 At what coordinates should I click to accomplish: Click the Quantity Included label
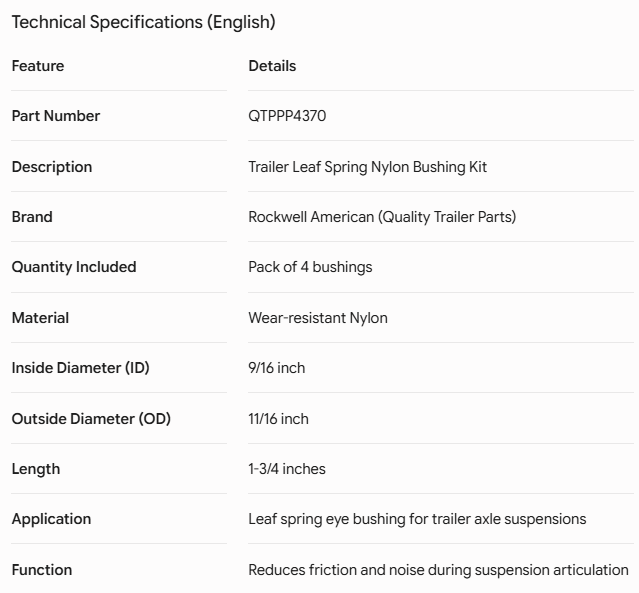tap(74, 267)
